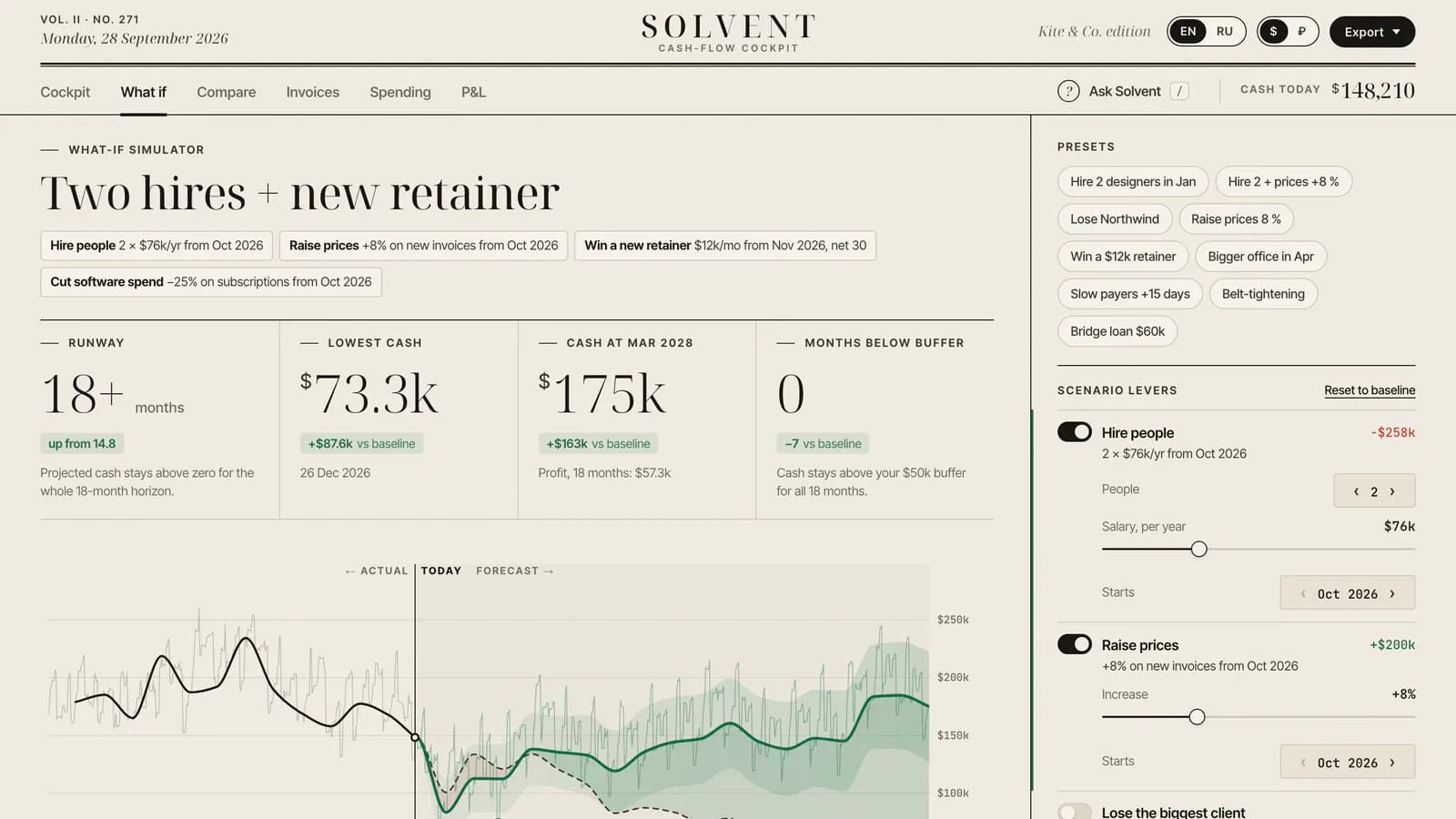Open the Export dropdown
Viewport: 1456px width, 819px height.
coord(1372,32)
